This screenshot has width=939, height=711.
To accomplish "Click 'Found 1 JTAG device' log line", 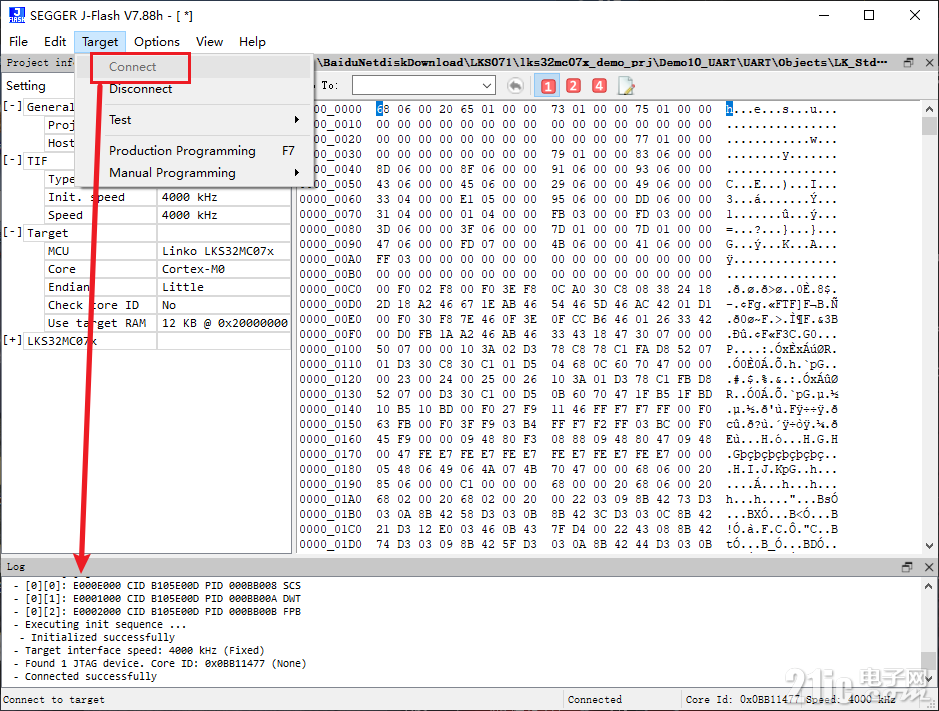I will point(165,663).
